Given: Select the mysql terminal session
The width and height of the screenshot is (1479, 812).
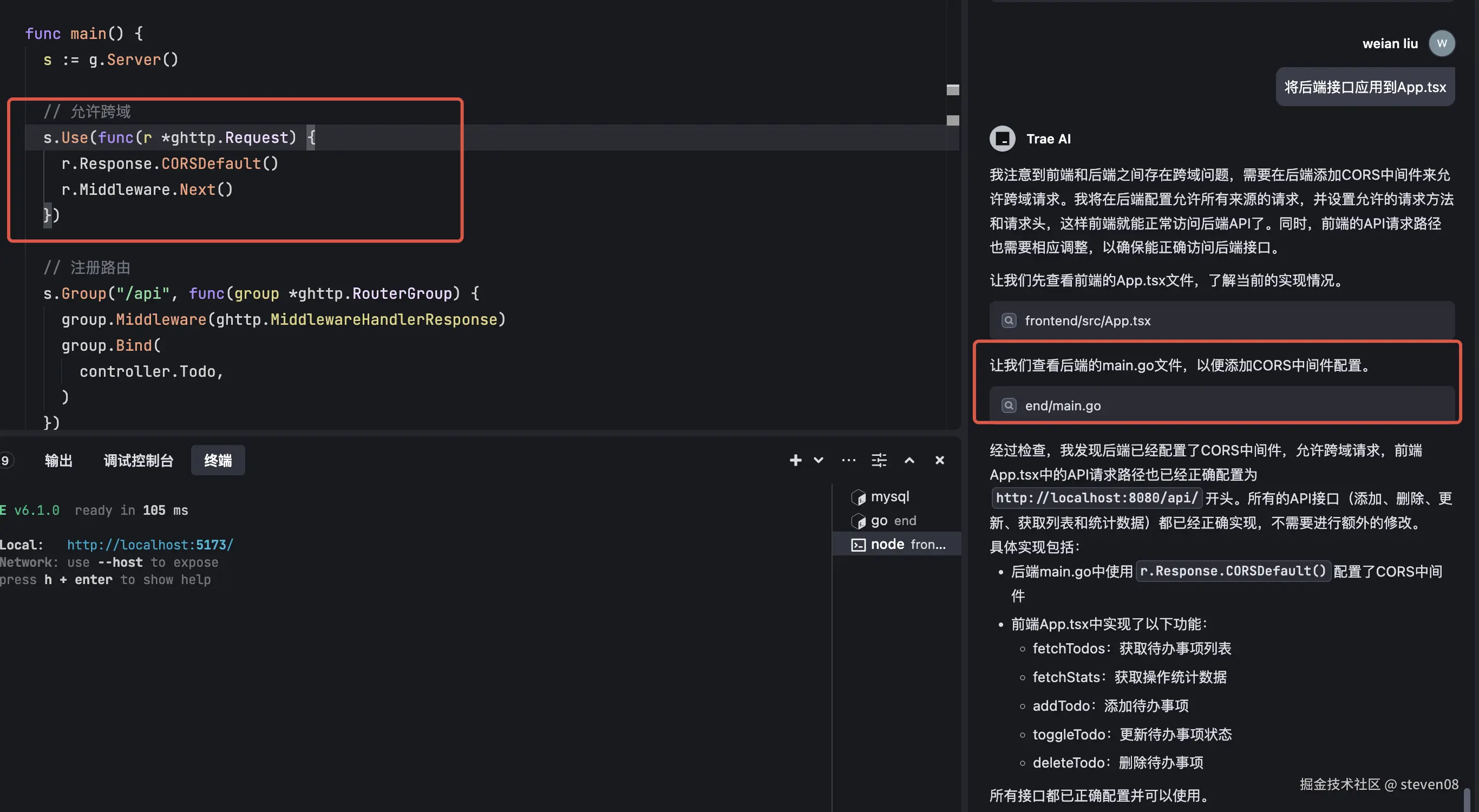Looking at the screenshot, I should 889,496.
